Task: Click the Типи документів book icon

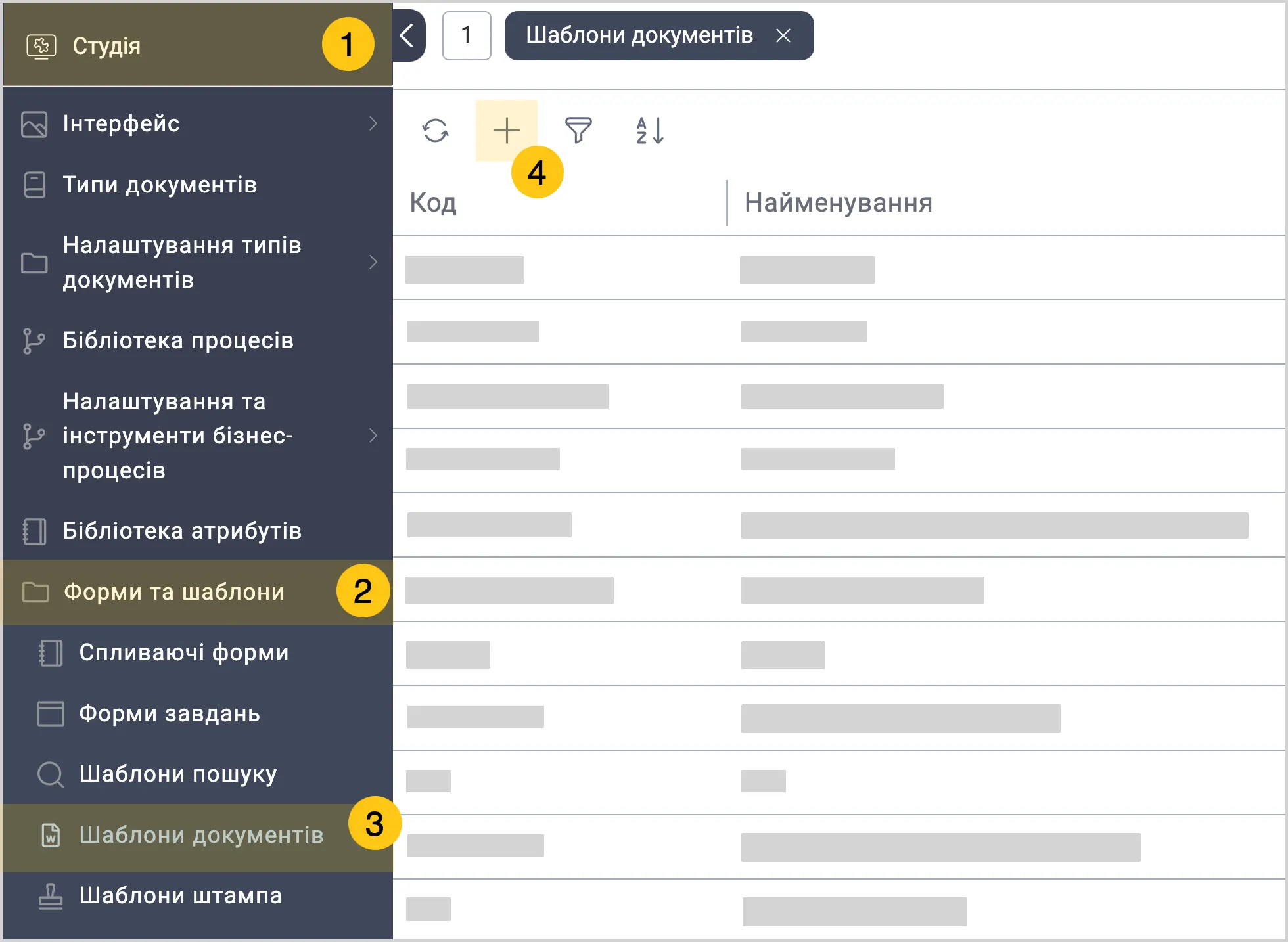Action: [x=34, y=185]
